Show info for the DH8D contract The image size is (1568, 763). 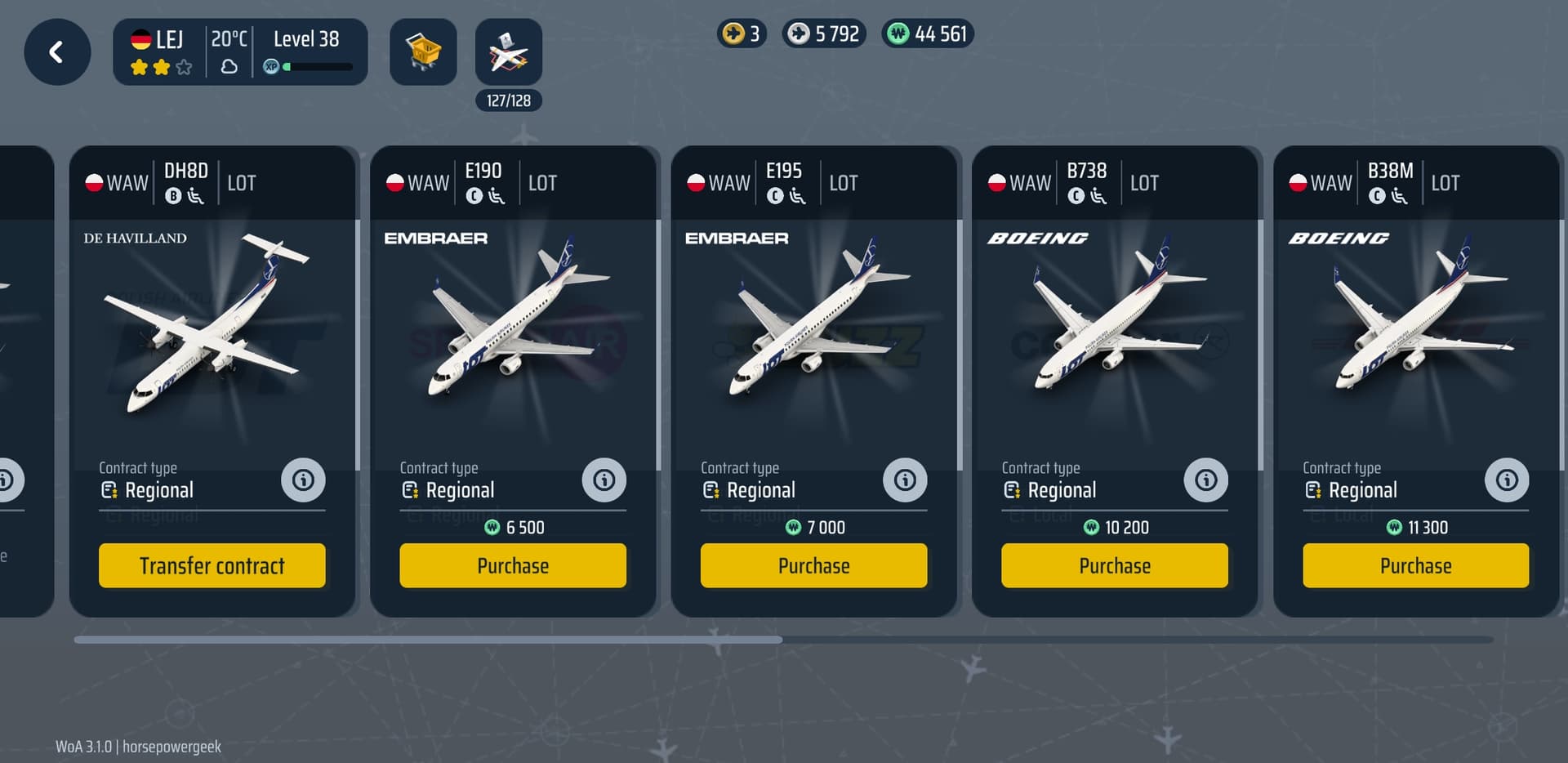(303, 480)
